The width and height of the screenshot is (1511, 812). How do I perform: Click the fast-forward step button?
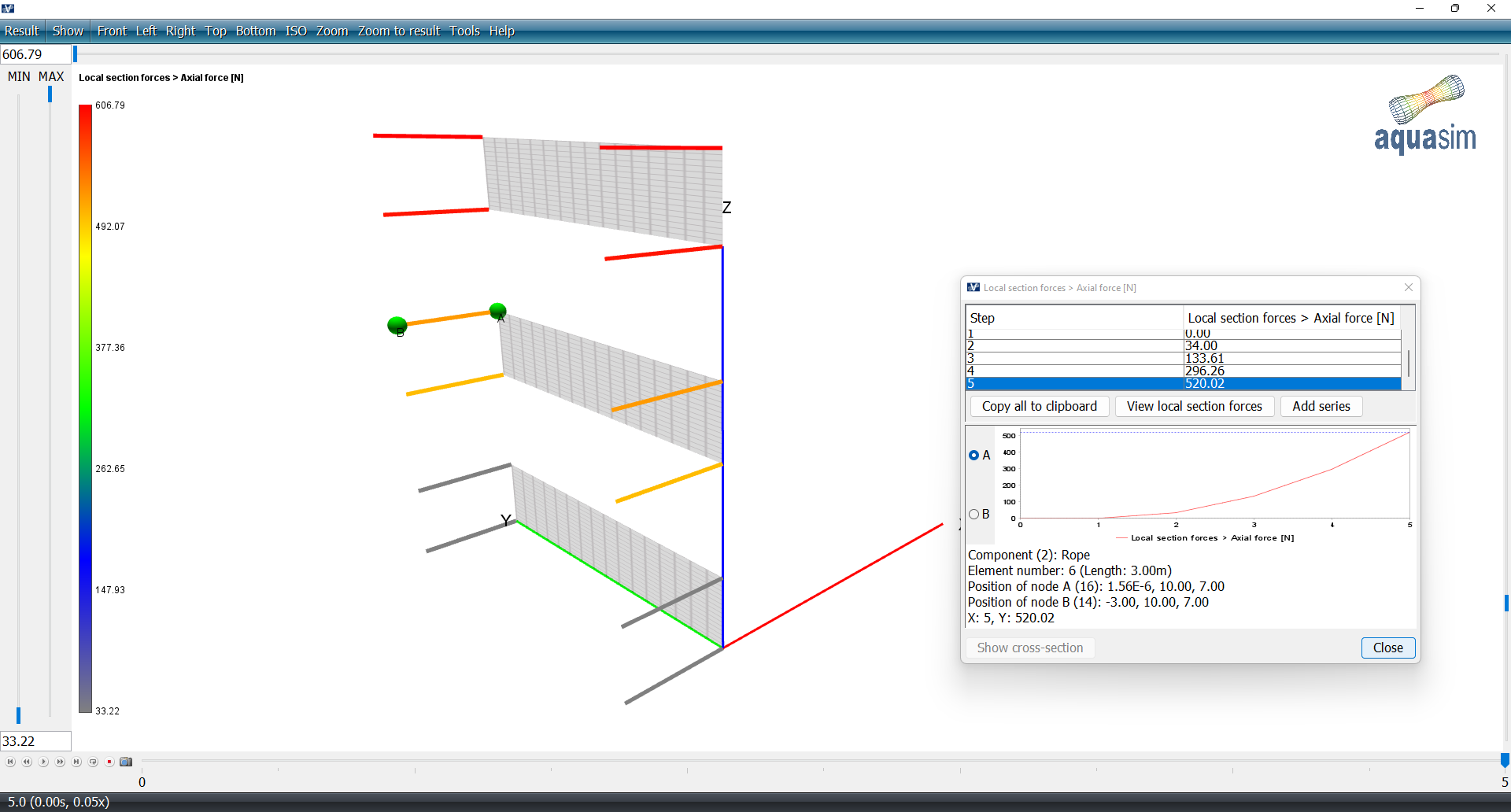pyautogui.click(x=60, y=762)
